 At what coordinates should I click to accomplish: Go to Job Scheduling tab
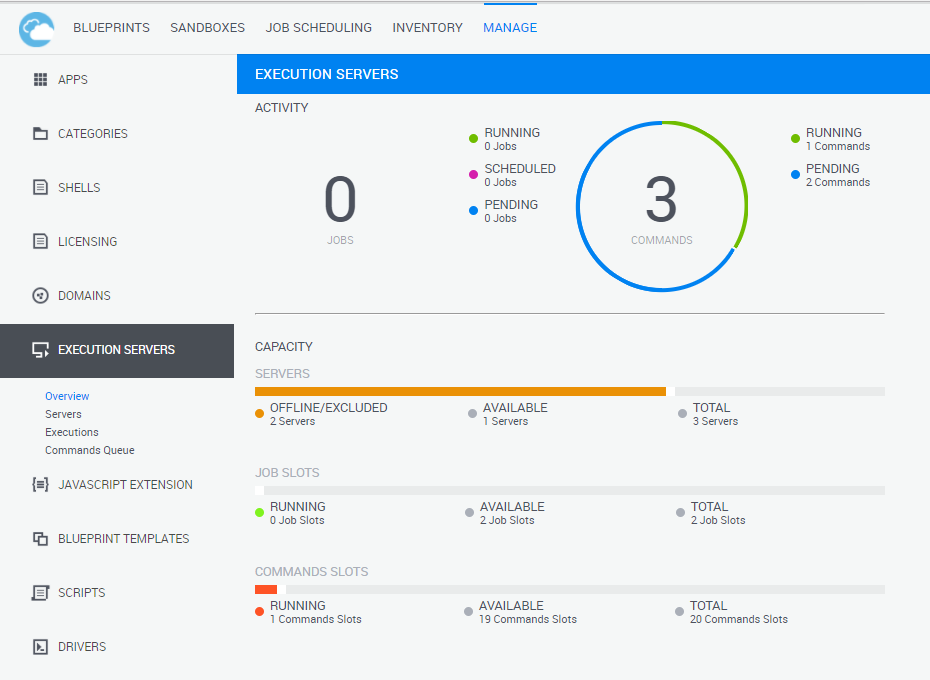point(318,28)
